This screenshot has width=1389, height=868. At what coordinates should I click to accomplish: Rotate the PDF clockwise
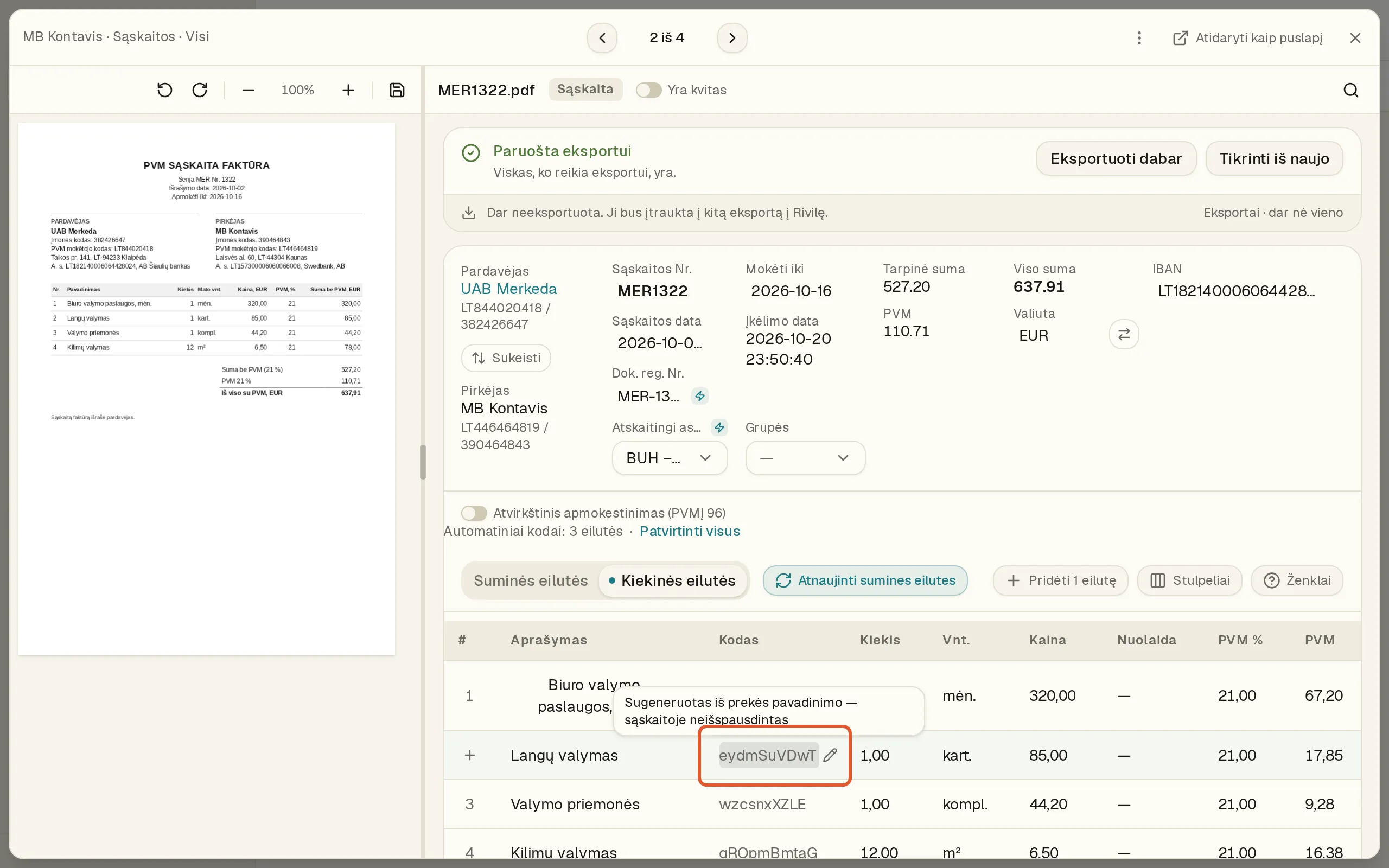pos(200,90)
